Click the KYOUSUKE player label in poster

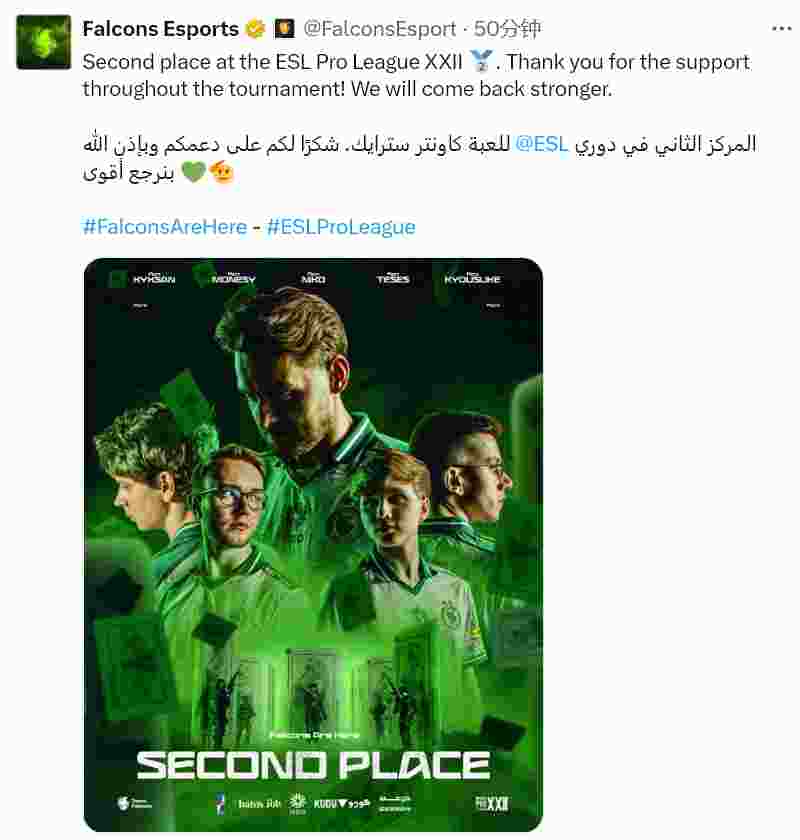[472, 278]
